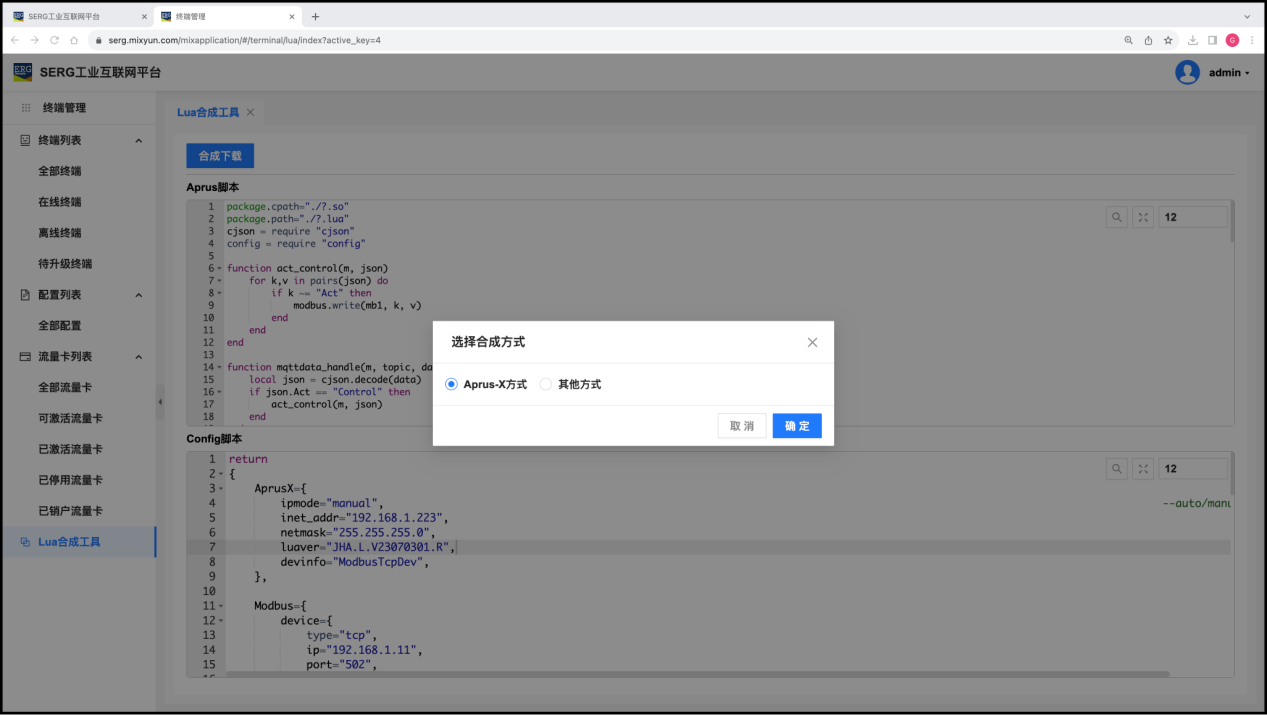Click the browser reload icon
1267x715 pixels.
click(54, 40)
